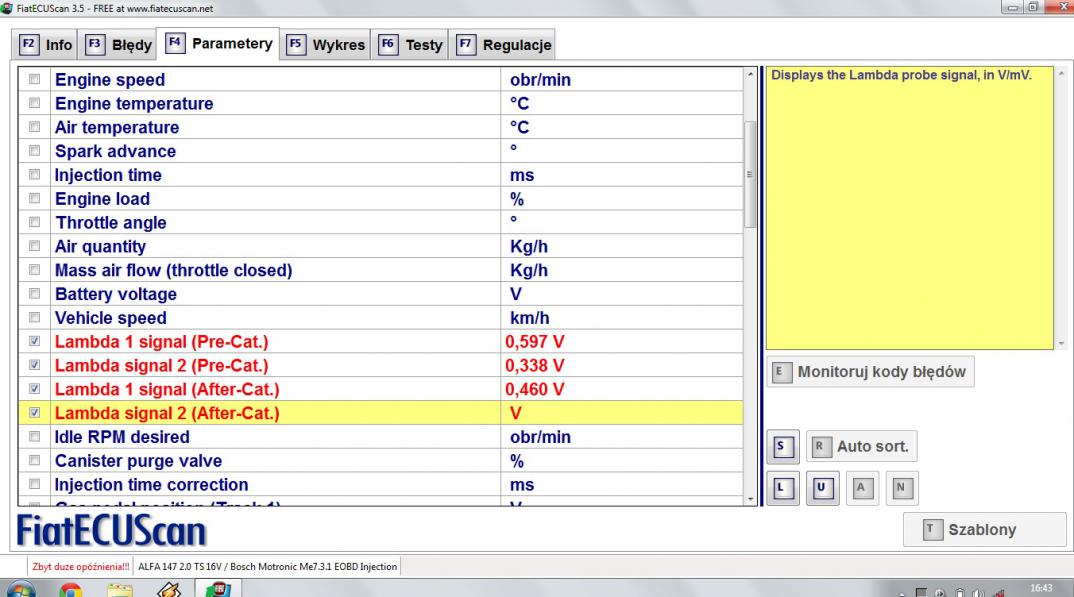
Task: Open the Wykres tab
Action: click(326, 45)
